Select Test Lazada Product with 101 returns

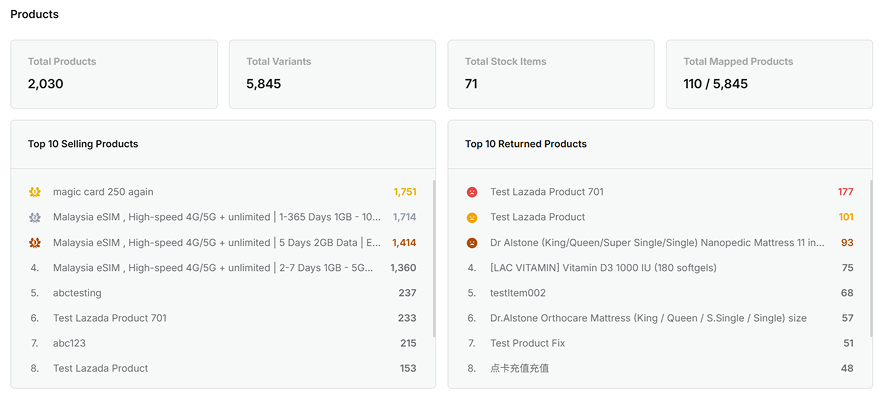tap(538, 217)
